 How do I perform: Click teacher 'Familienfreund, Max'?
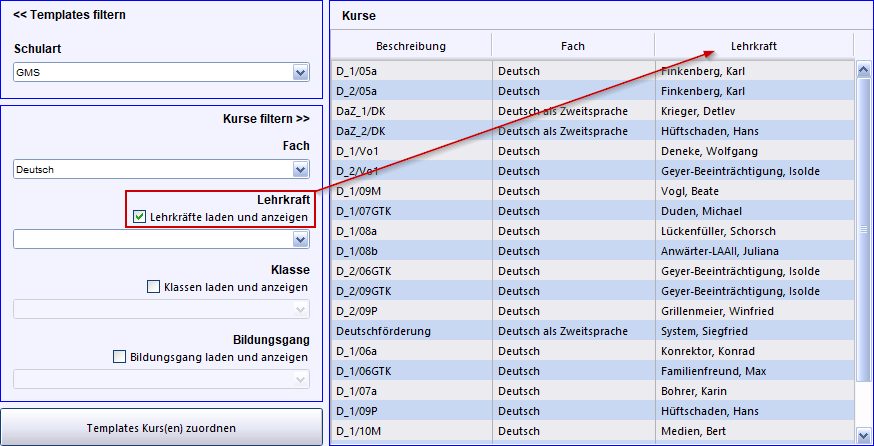pyautogui.click(x=713, y=371)
